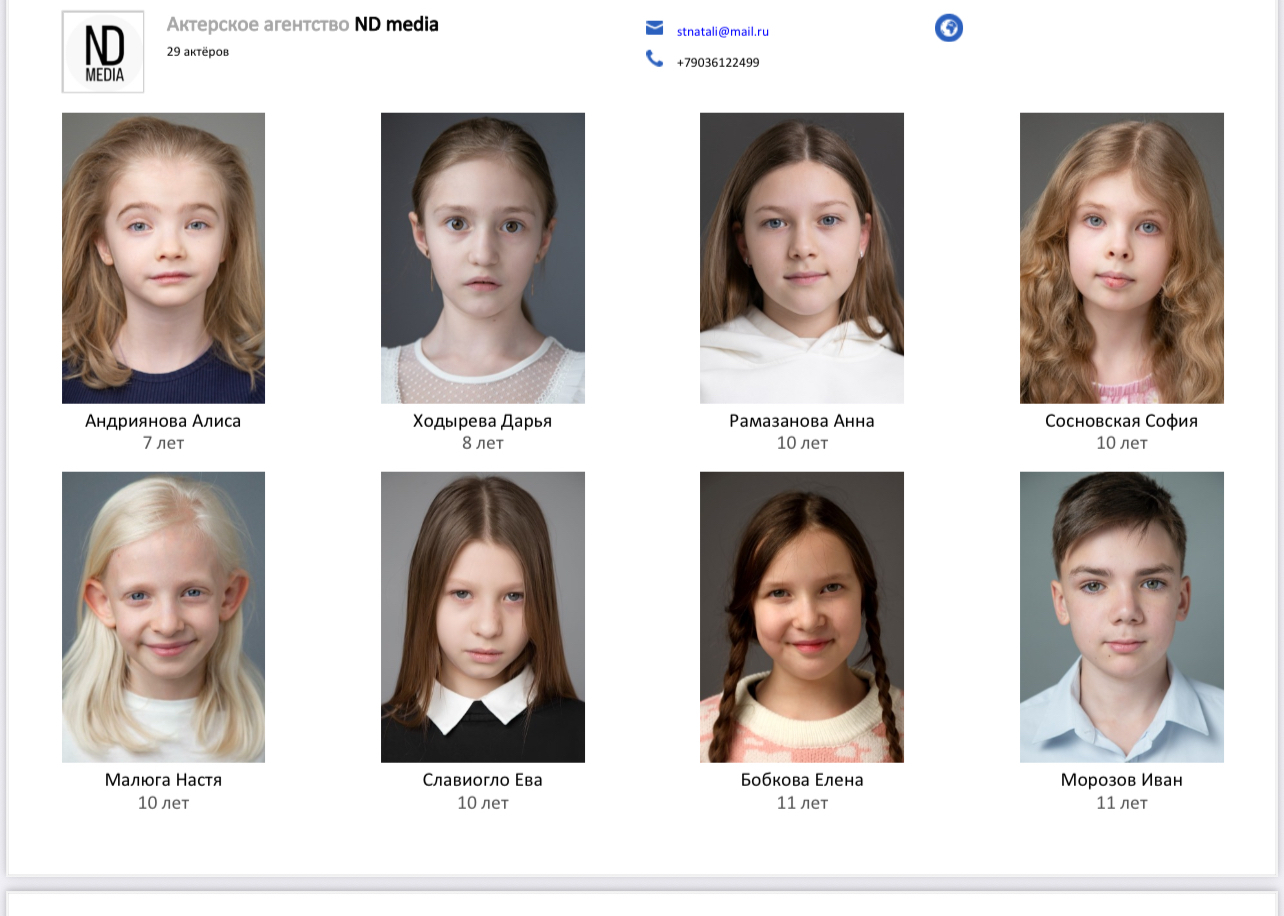Viewport: 1284px width, 916px height.
Task: Click the age under Славиогло Ева
Action: tap(483, 803)
